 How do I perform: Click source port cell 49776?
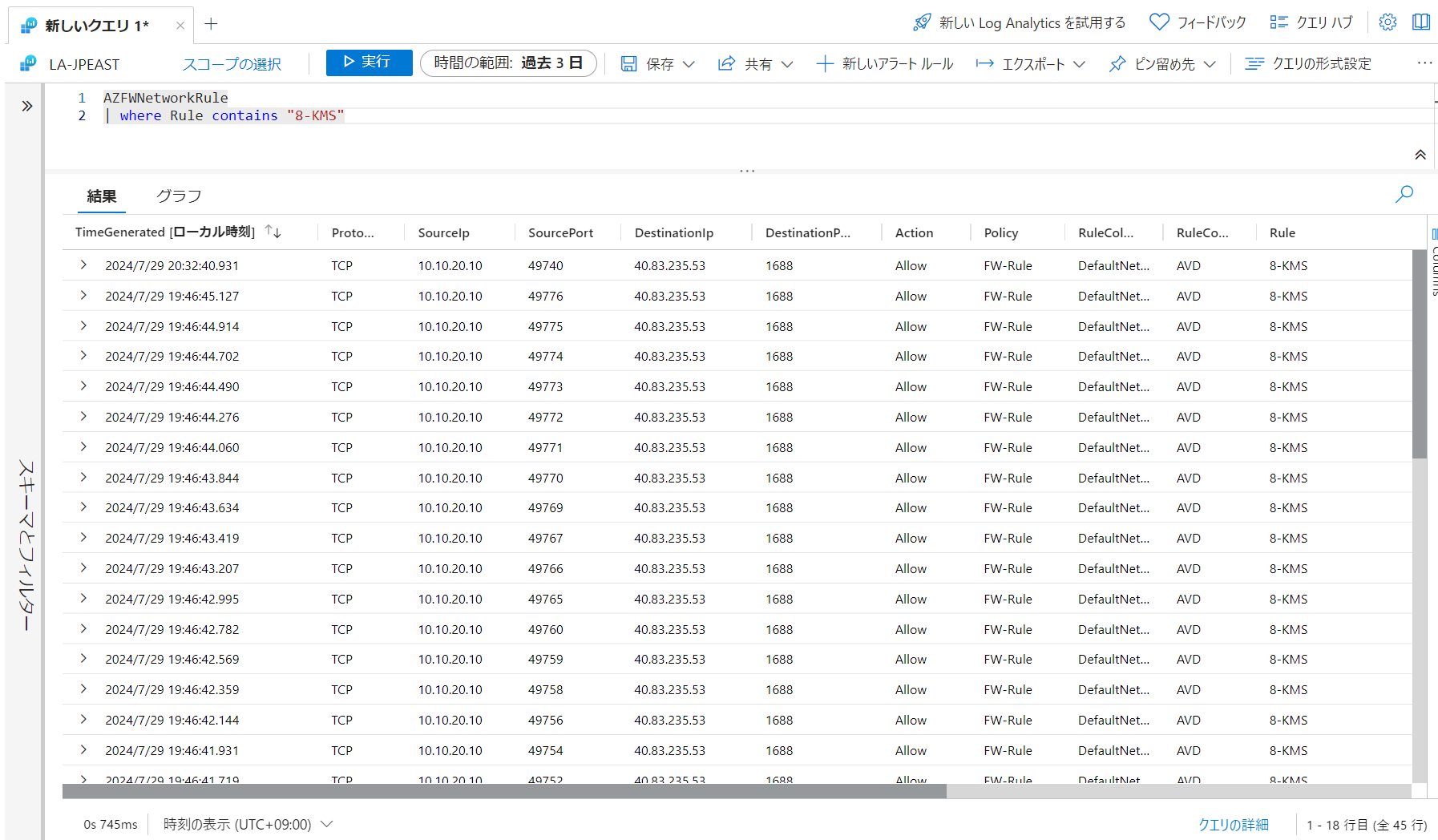pos(545,296)
